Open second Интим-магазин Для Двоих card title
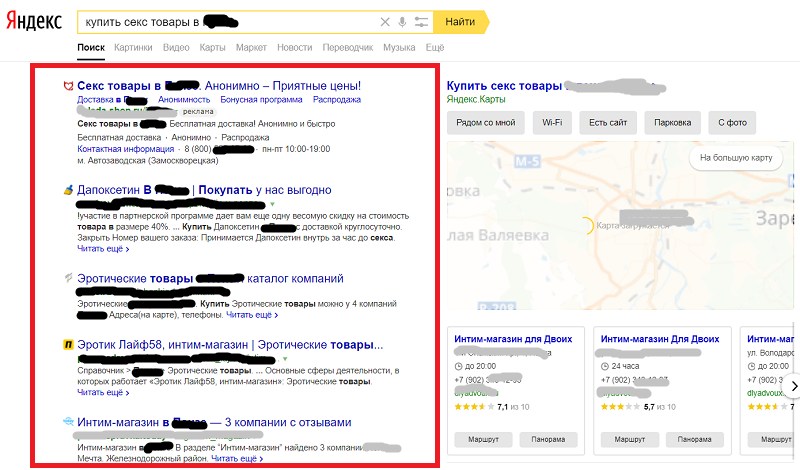The image size is (800, 470). tap(660, 339)
